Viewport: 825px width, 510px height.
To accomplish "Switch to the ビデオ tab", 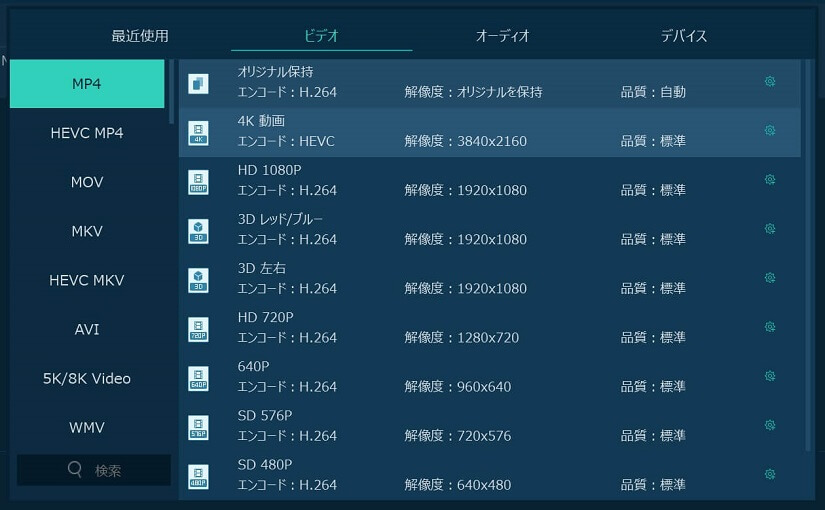I will (x=321, y=36).
